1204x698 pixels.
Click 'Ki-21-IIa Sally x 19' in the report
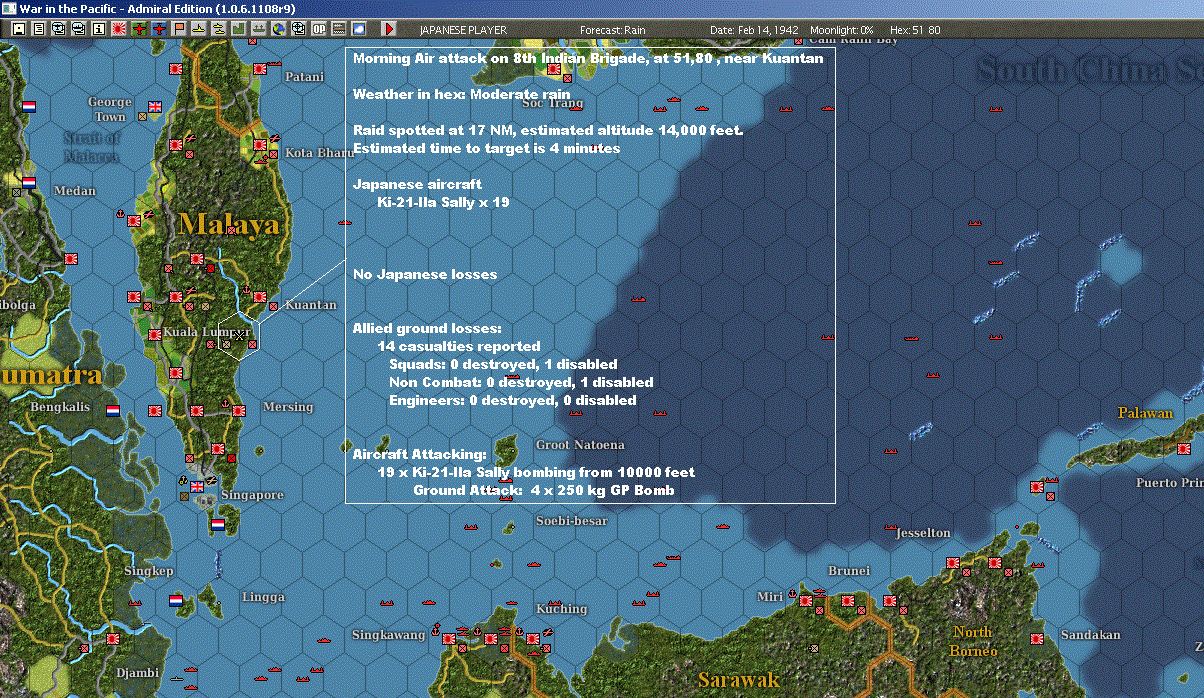(x=443, y=202)
